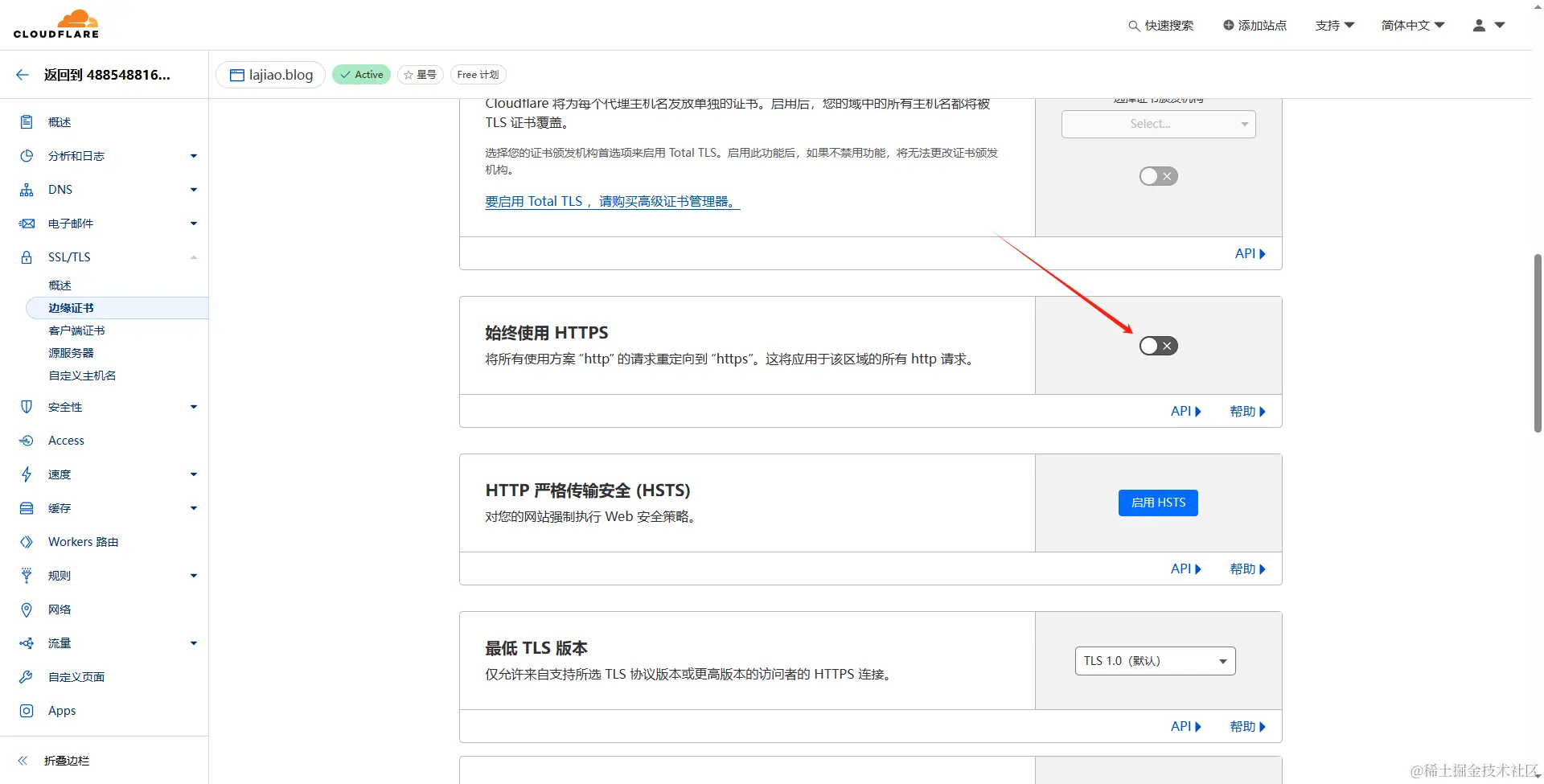The width and height of the screenshot is (1544, 784).
Task: Click the page vertical scrollbar thumb
Action: click(1538, 343)
